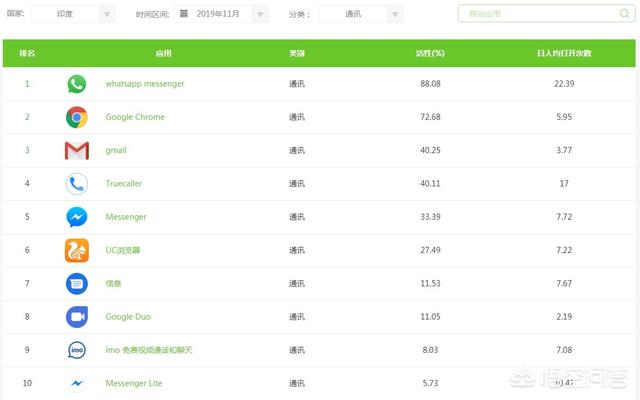
Task: Click the Google Duo video icon
Action: pyautogui.click(x=77, y=317)
